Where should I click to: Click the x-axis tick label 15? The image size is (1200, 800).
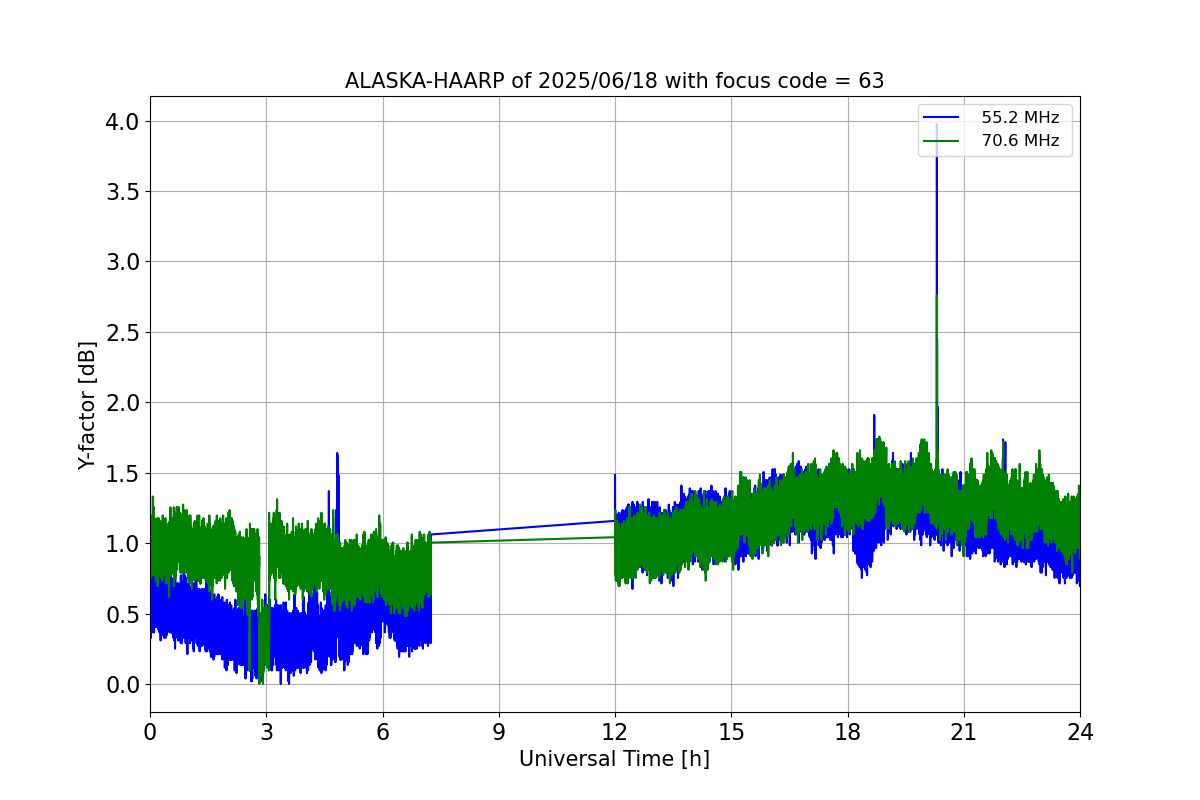coord(731,732)
